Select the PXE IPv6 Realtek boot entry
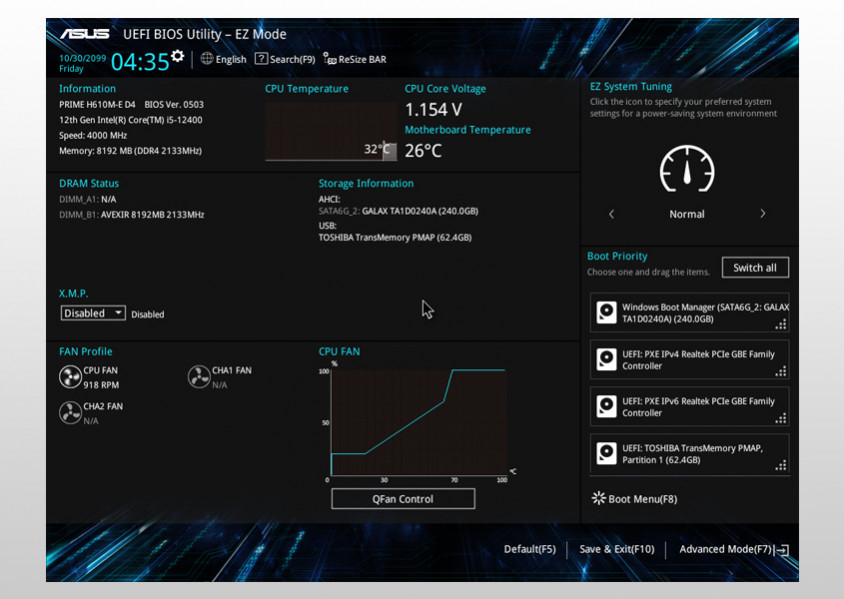This screenshot has height=599, width=844. click(x=689, y=407)
